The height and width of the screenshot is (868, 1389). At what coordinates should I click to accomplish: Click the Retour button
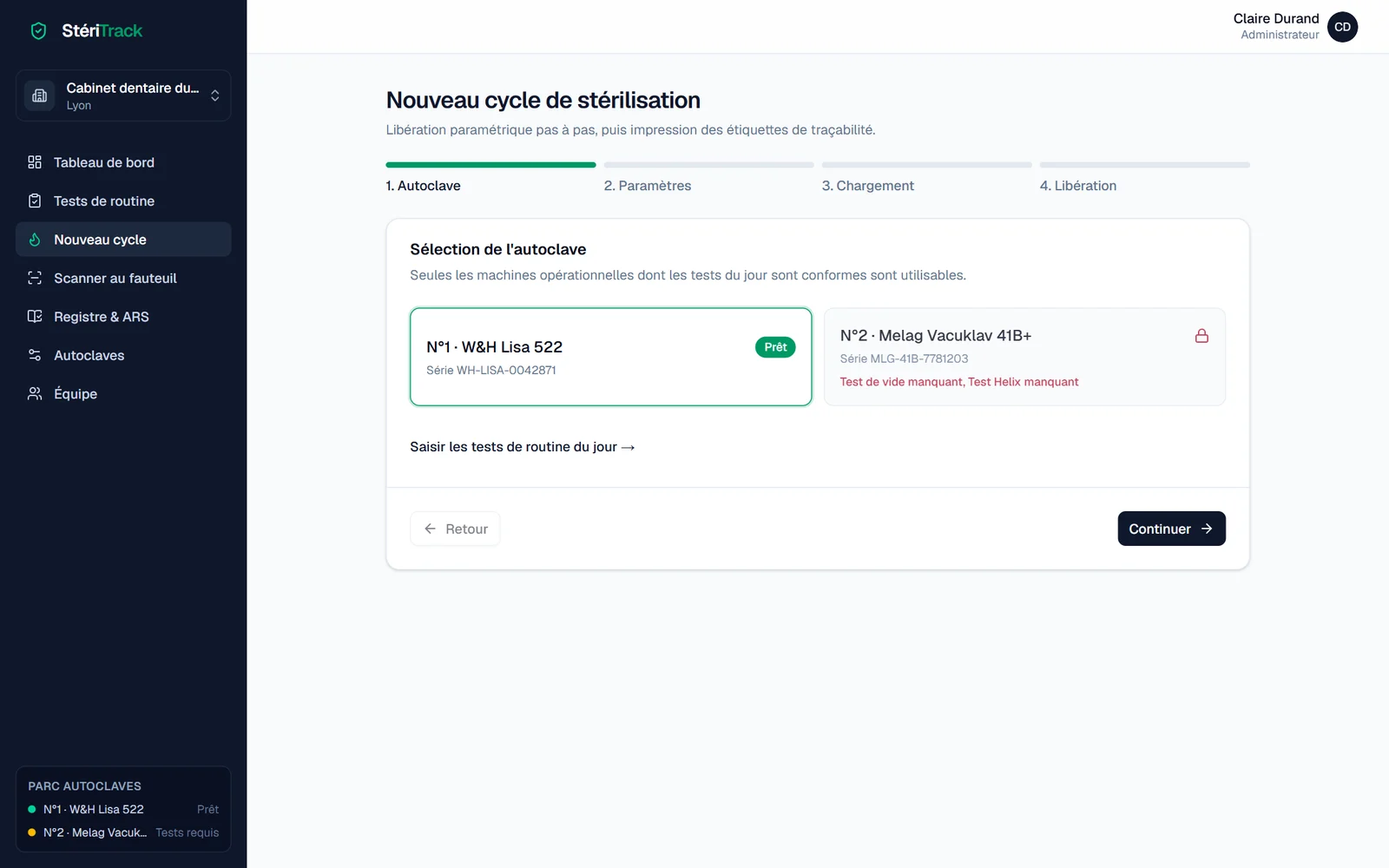tap(455, 529)
